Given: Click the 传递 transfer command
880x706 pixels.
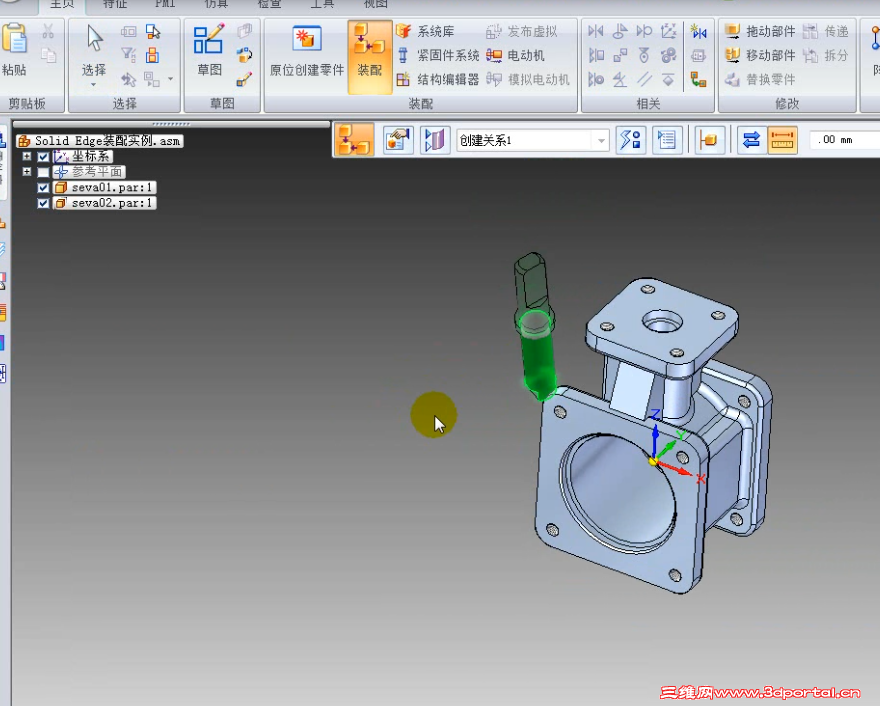Looking at the screenshot, I should pos(826,31).
